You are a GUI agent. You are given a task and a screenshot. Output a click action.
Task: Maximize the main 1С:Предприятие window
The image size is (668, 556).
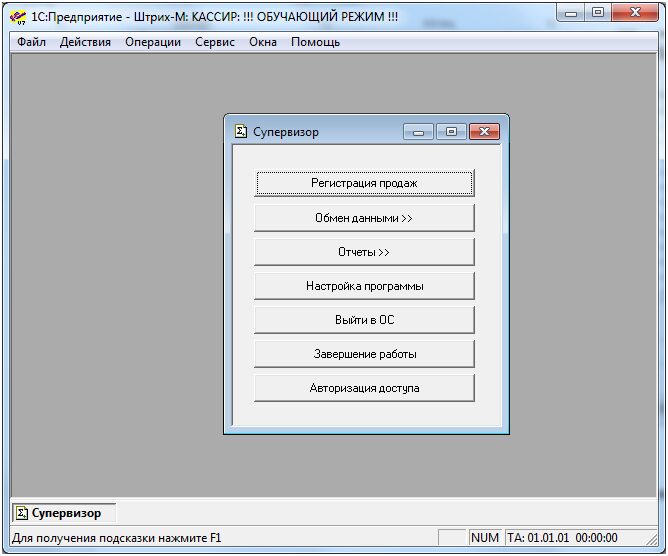point(598,13)
